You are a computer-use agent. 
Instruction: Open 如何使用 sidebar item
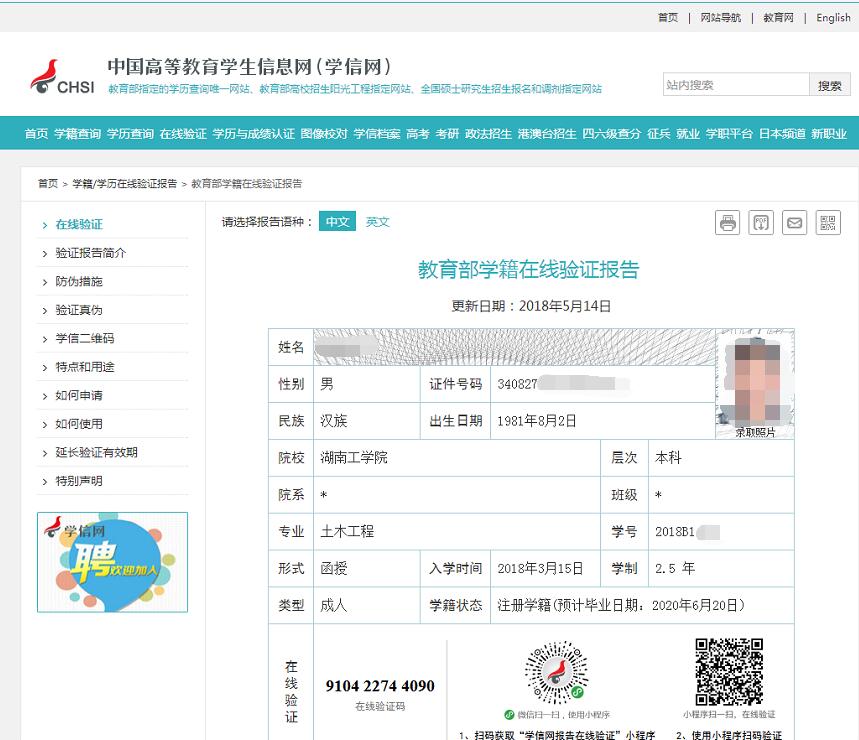click(x=79, y=424)
